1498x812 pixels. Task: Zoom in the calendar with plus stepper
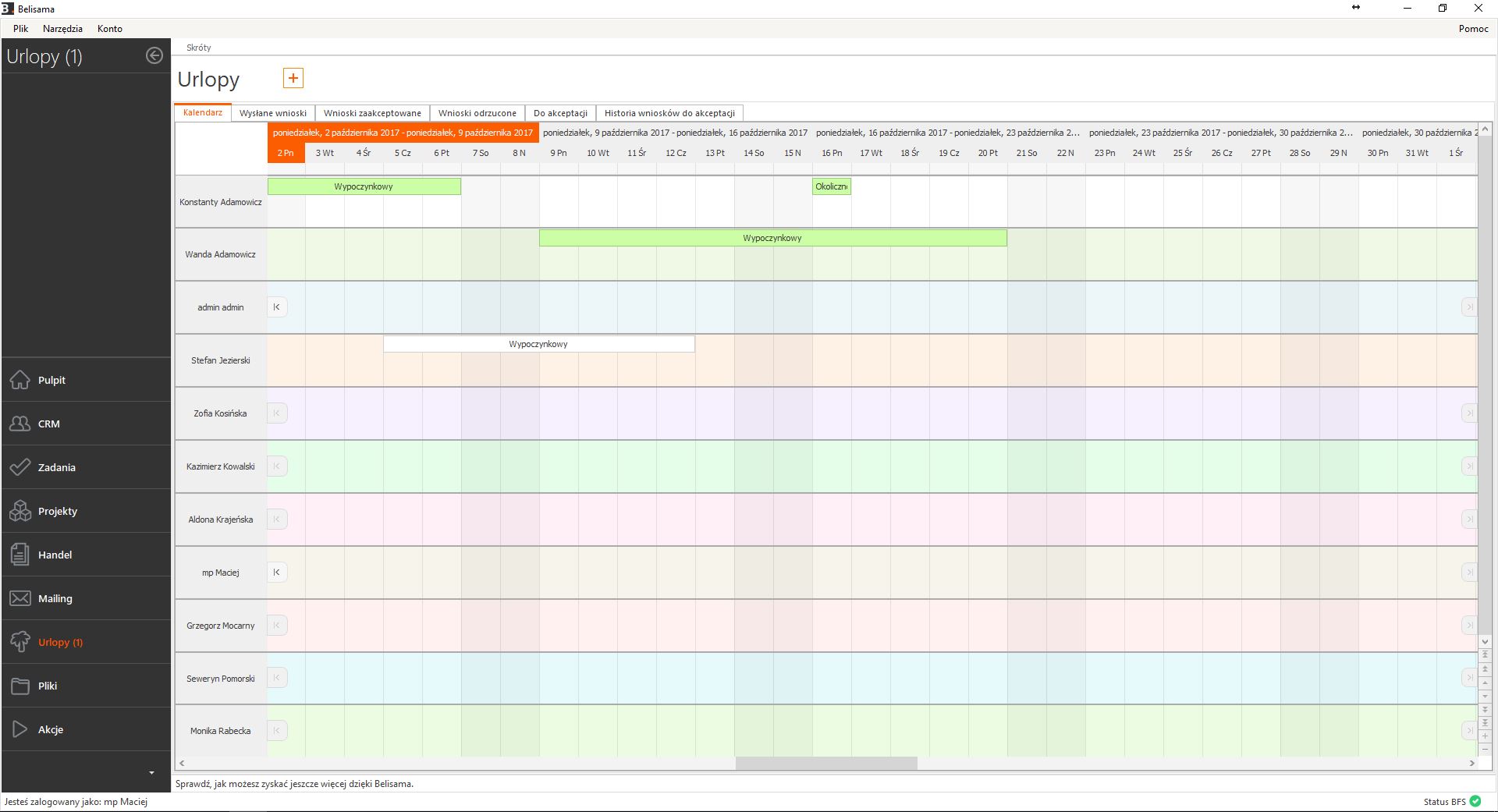click(1485, 736)
